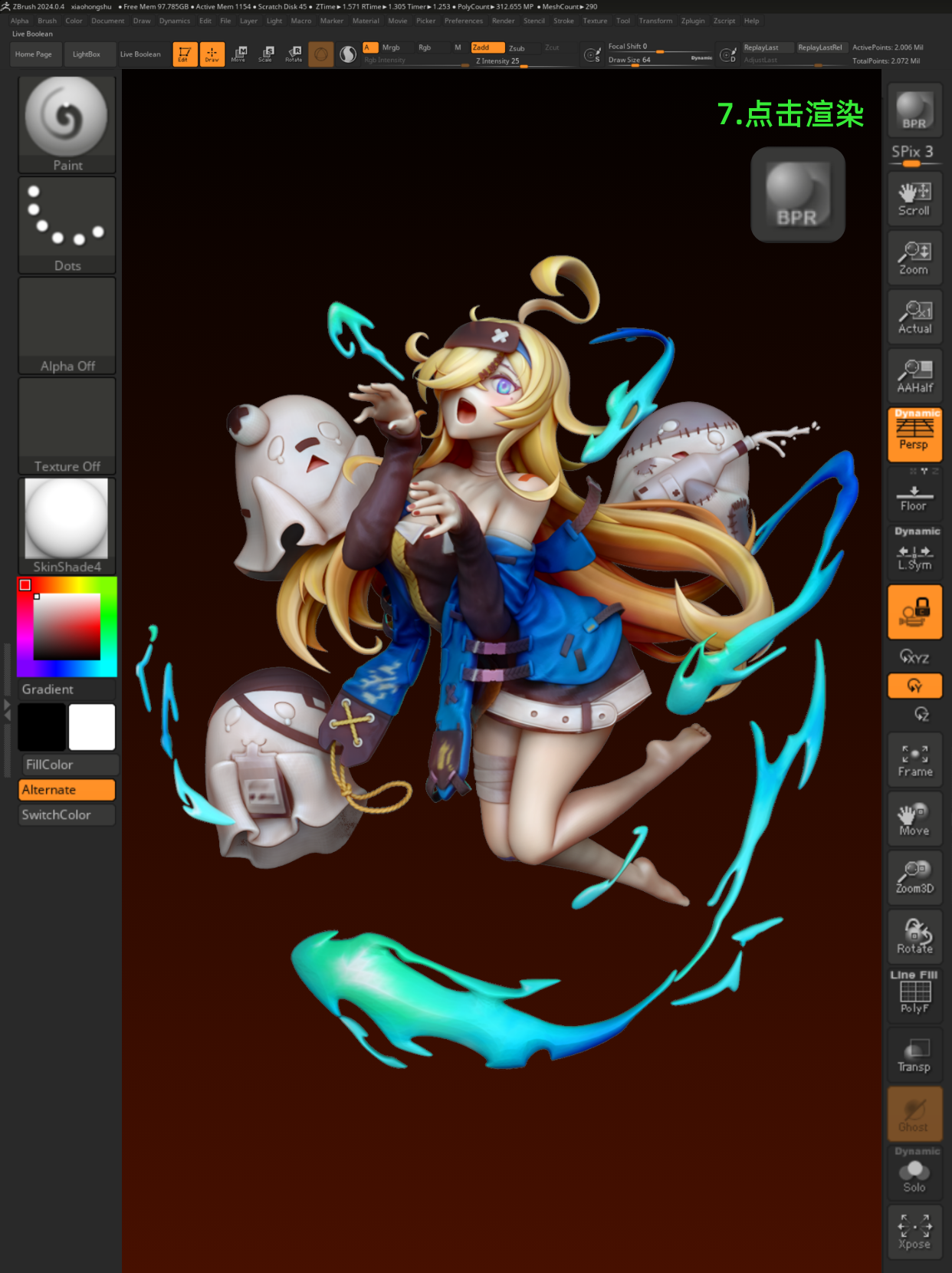
Task: Click the Home Page button
Action: [34, 54]
